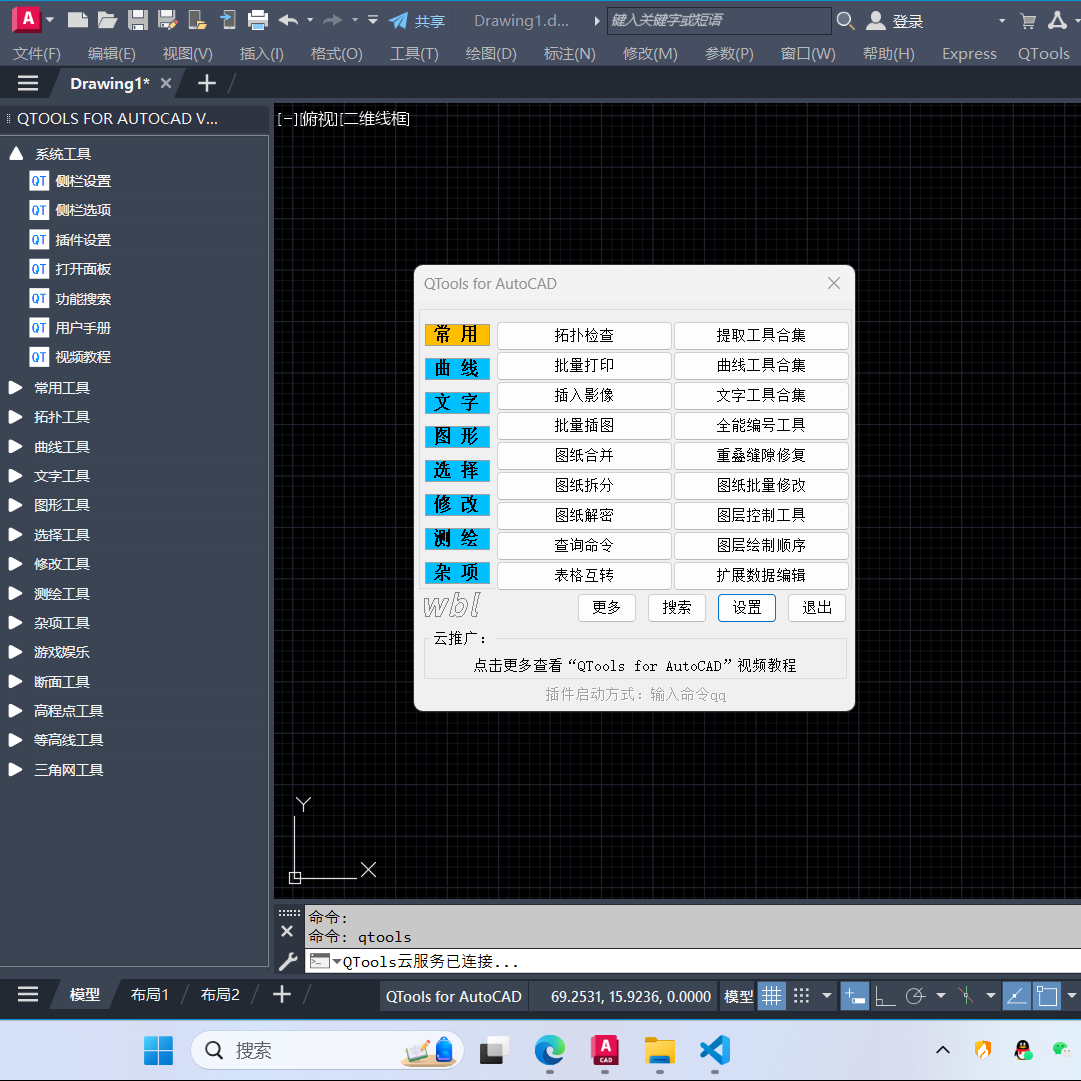Click the 拓扑检查 button
The width and height of the screenshot is (1081, 1081).
coord(584,336)
